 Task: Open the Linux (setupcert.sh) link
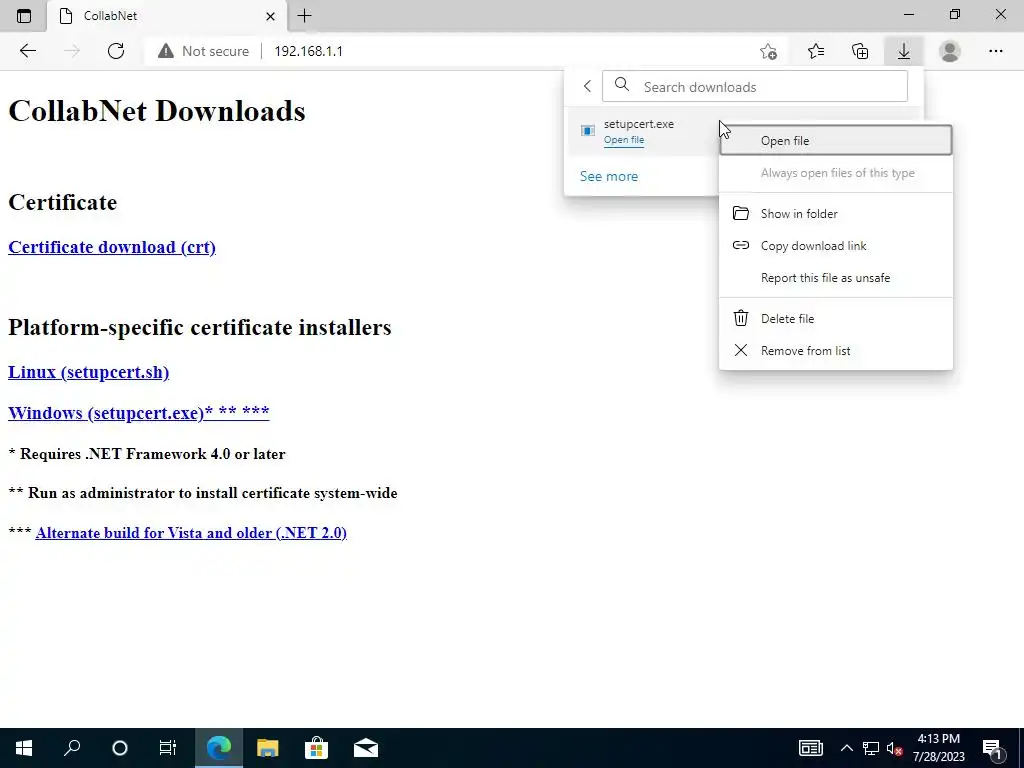[x=88, y=372]
